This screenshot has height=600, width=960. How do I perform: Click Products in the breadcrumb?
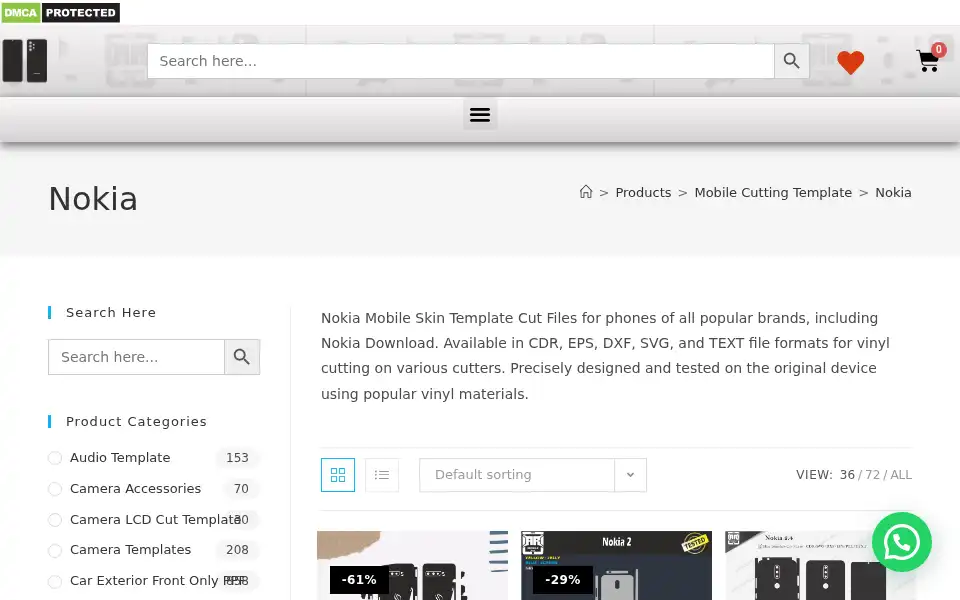point(643,192)
